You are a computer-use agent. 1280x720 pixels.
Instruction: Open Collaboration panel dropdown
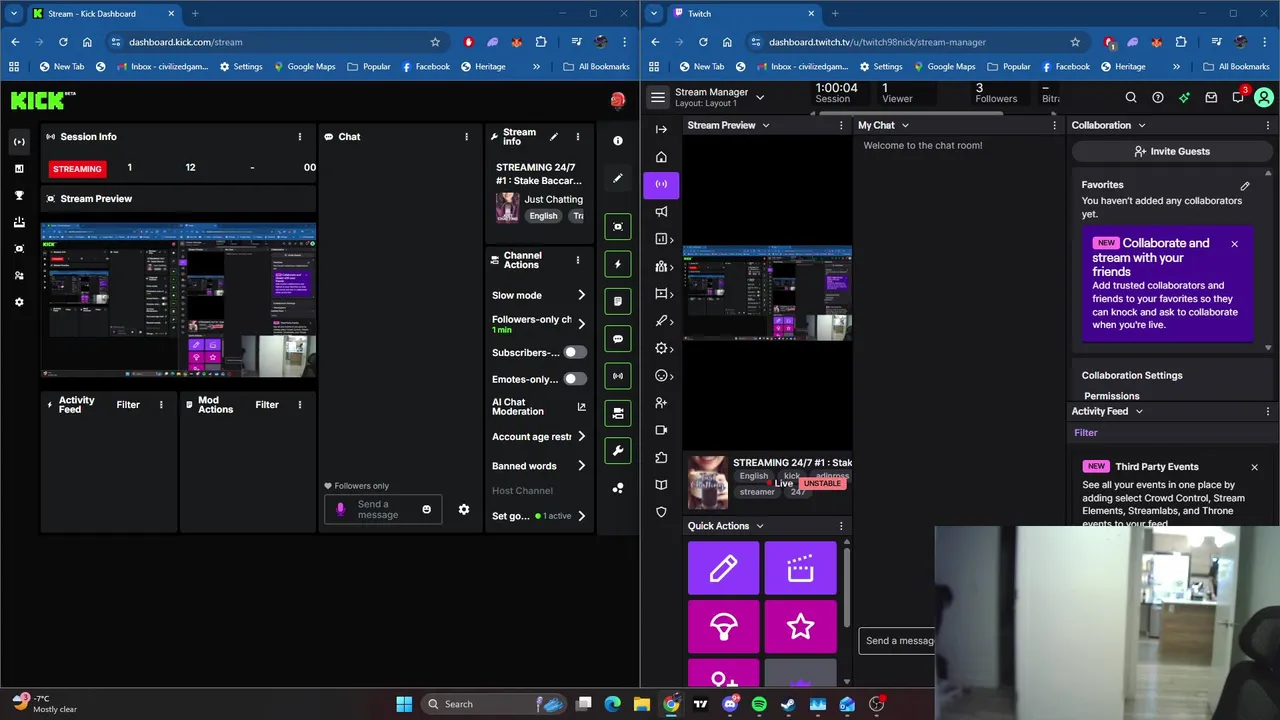(1141, 125)
